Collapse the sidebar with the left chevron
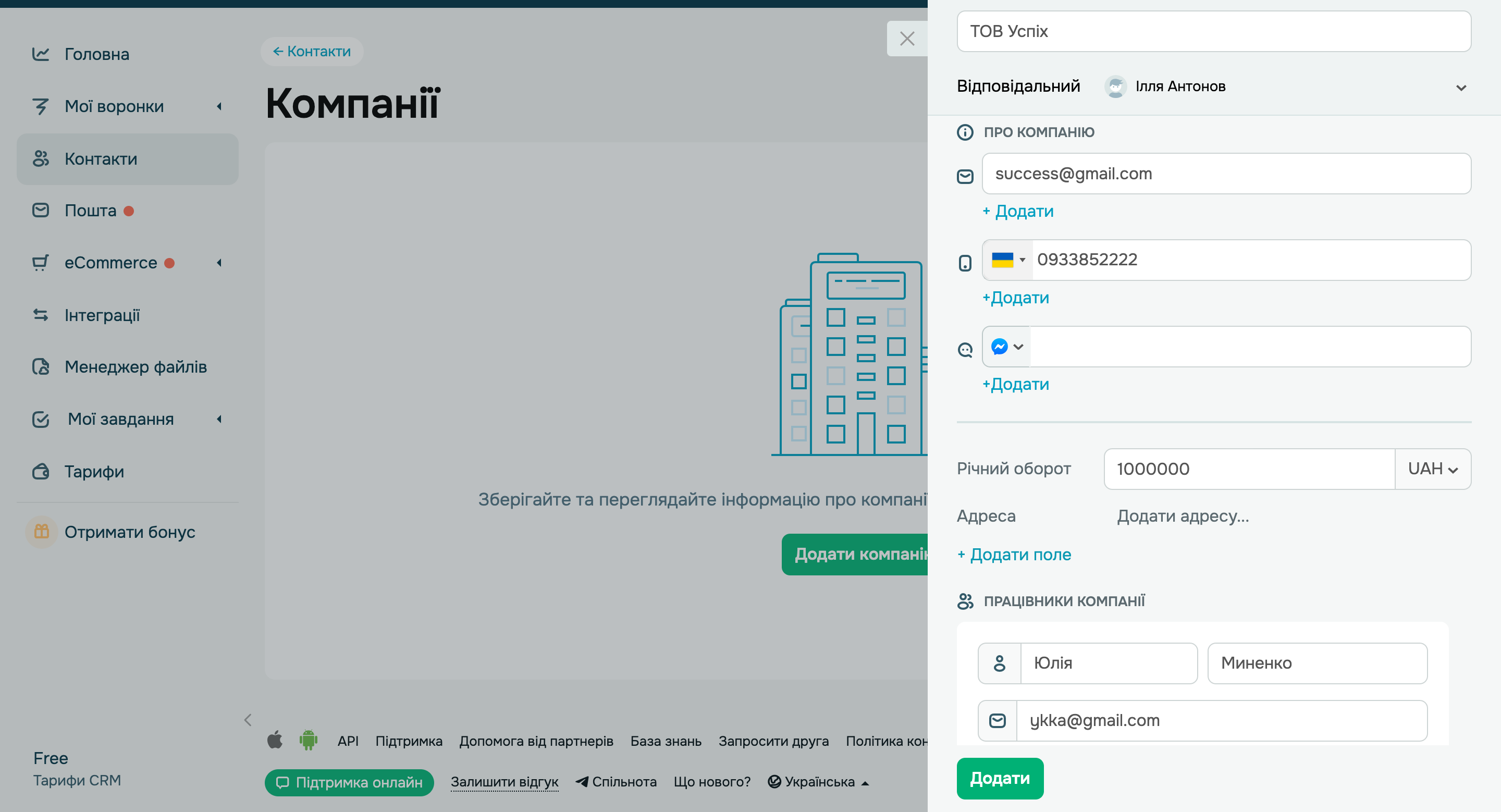Viewport: 1501px width, 812px height. pyautogui.click(x=248, y=720)
